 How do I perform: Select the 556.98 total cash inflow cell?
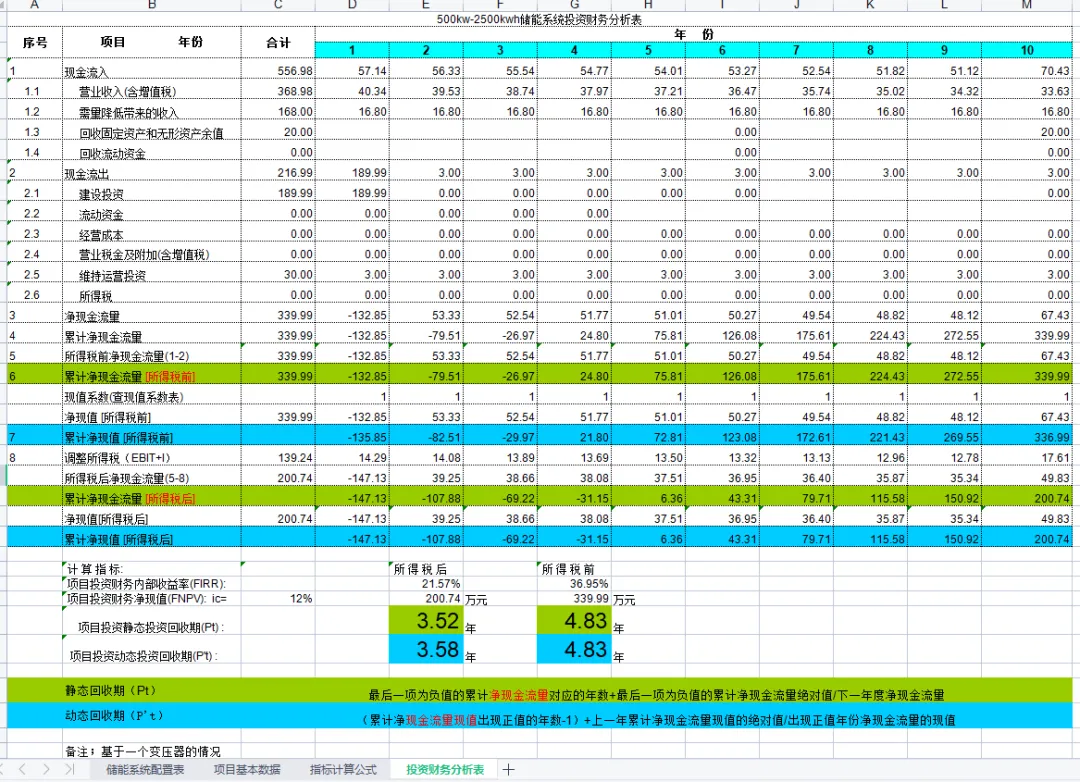pyautogui.click(x=278, y=71)
